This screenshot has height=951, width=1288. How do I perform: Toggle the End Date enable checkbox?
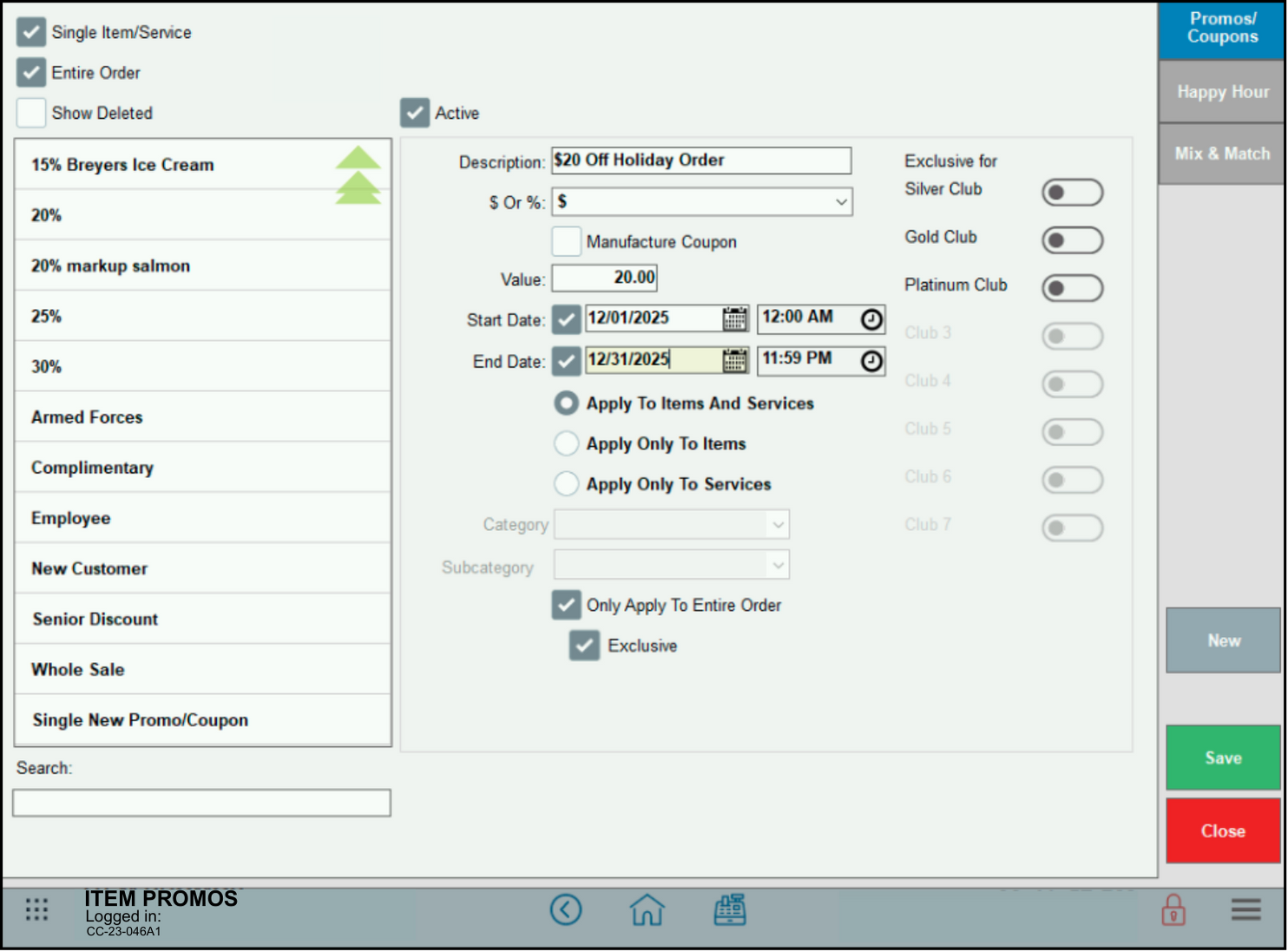(566, 361)
